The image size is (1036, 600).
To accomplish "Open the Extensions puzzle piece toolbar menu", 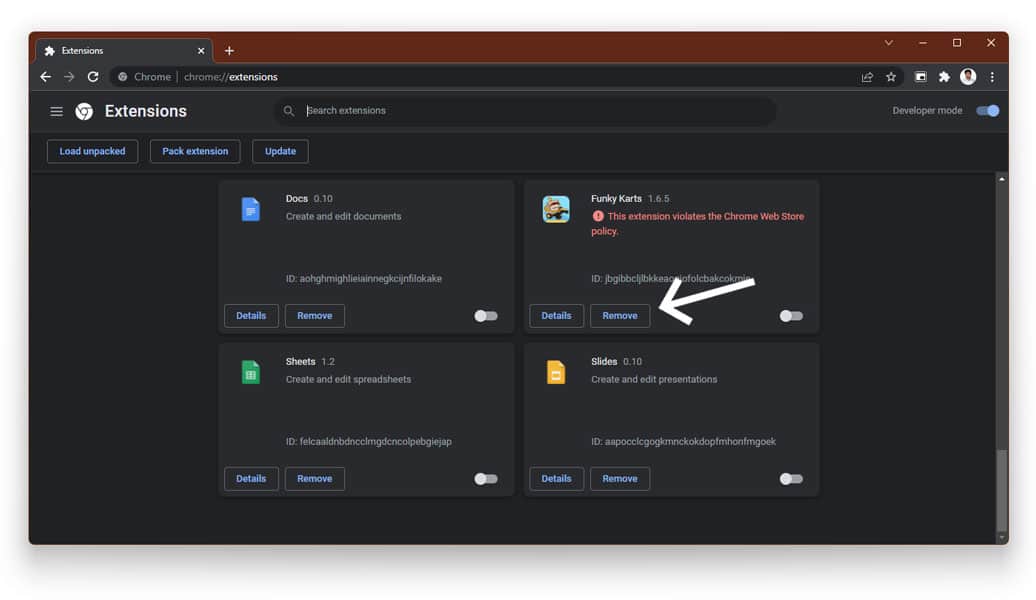I will point(944,77).
